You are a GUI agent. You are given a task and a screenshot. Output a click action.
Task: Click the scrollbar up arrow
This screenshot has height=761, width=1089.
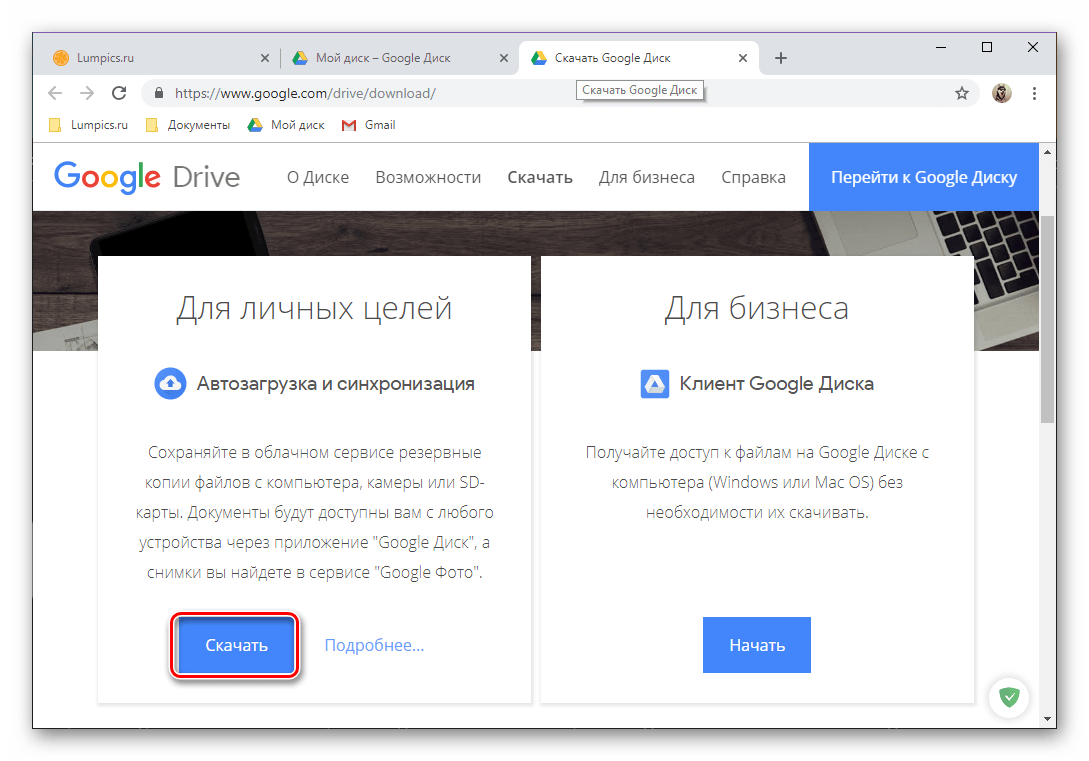(1047, 151)
